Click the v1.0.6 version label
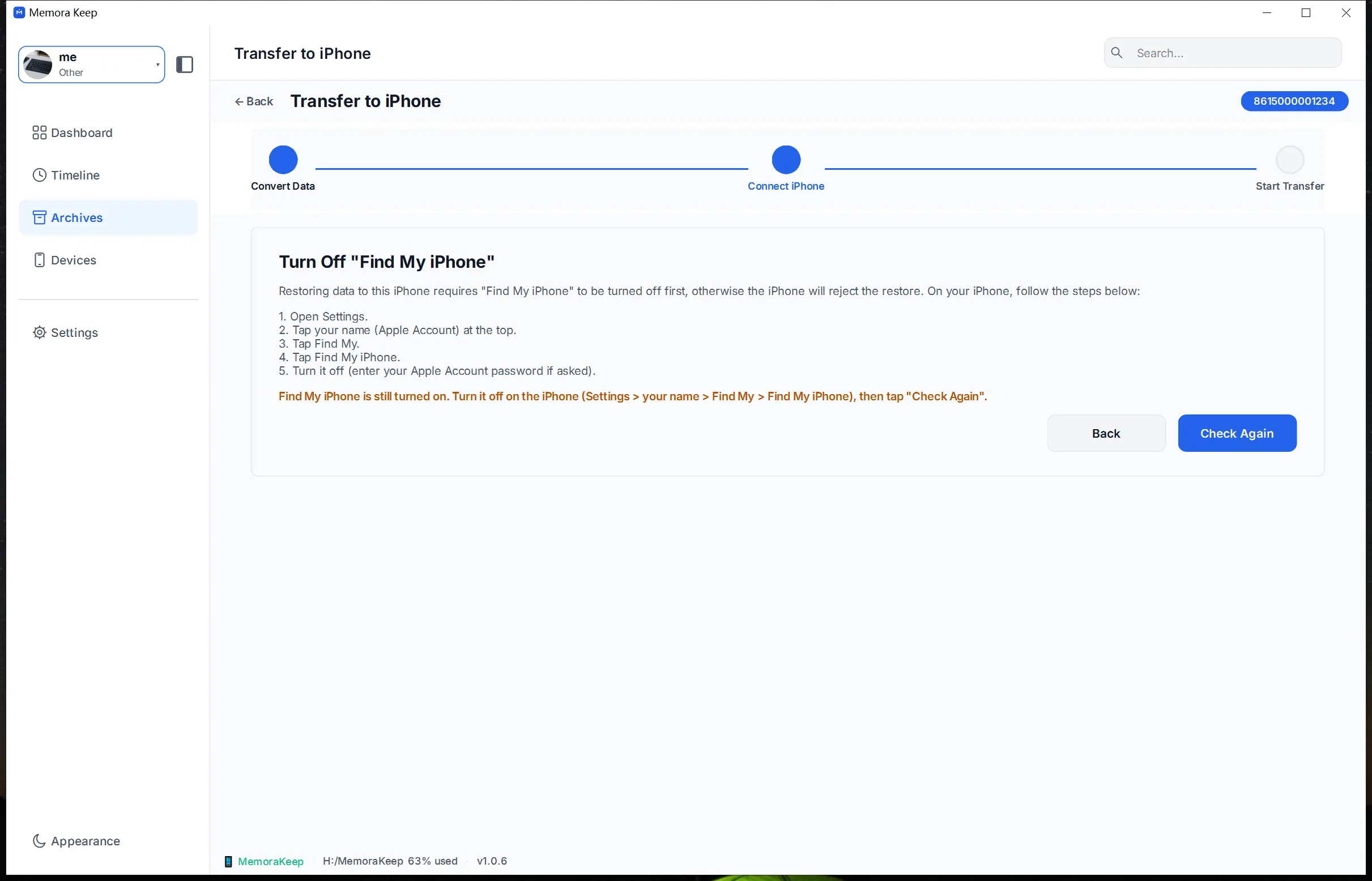Screen dimensions: 1372x881 coord(492,861)
